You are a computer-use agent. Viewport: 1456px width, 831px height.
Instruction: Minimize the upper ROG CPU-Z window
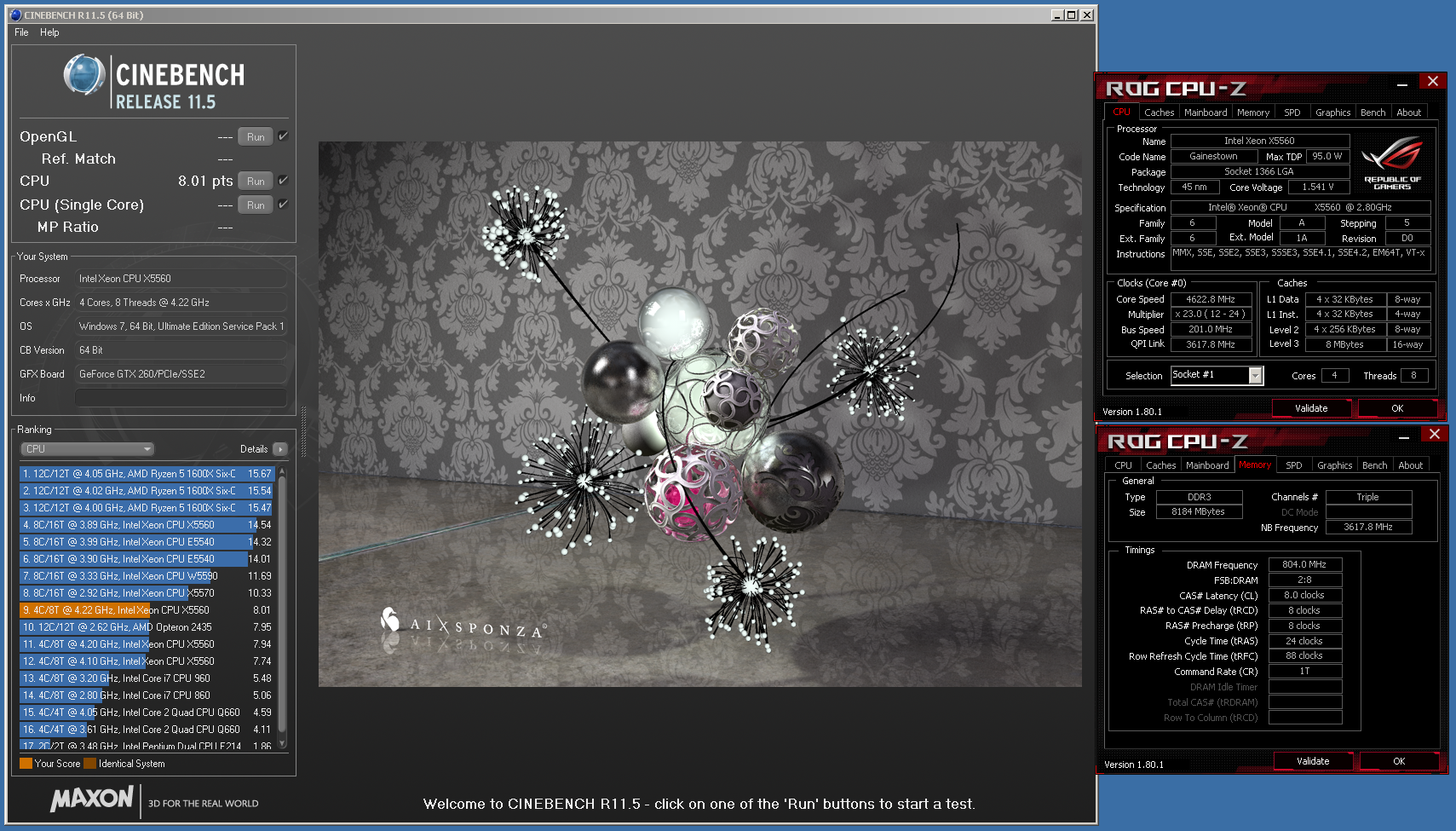click(1401, 83)
